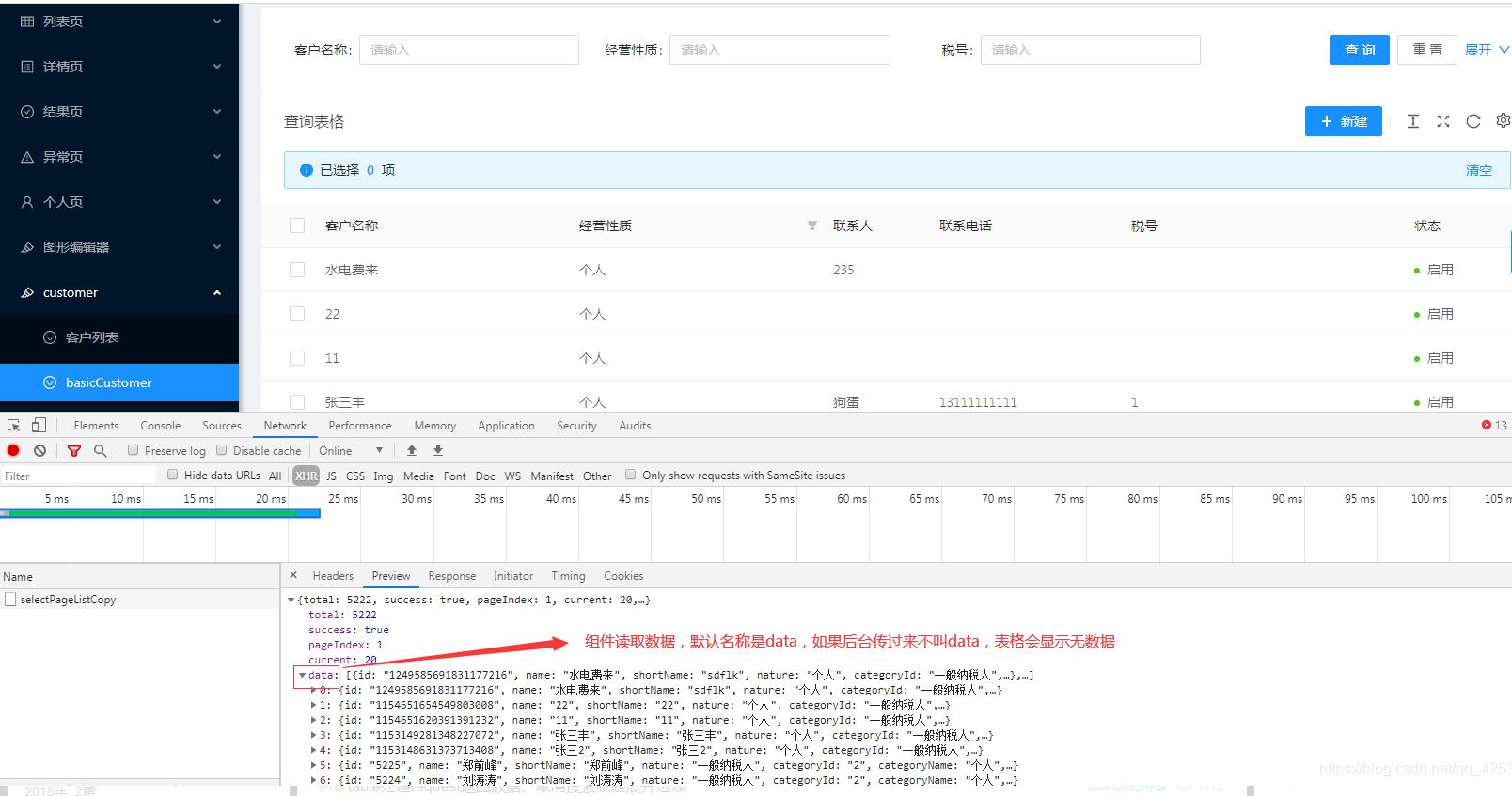This screenshot has width=1512, height=796.
Task: Open the Online throttling dropdown
Action: point(351,451)
